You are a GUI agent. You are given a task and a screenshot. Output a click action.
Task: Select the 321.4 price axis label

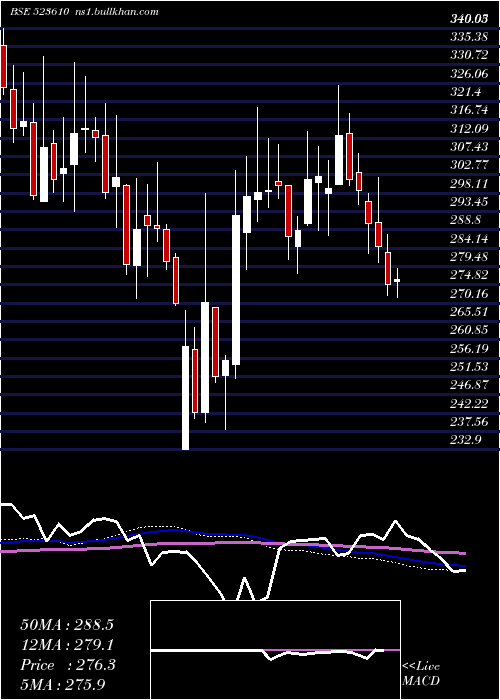[x=464, y=92]
